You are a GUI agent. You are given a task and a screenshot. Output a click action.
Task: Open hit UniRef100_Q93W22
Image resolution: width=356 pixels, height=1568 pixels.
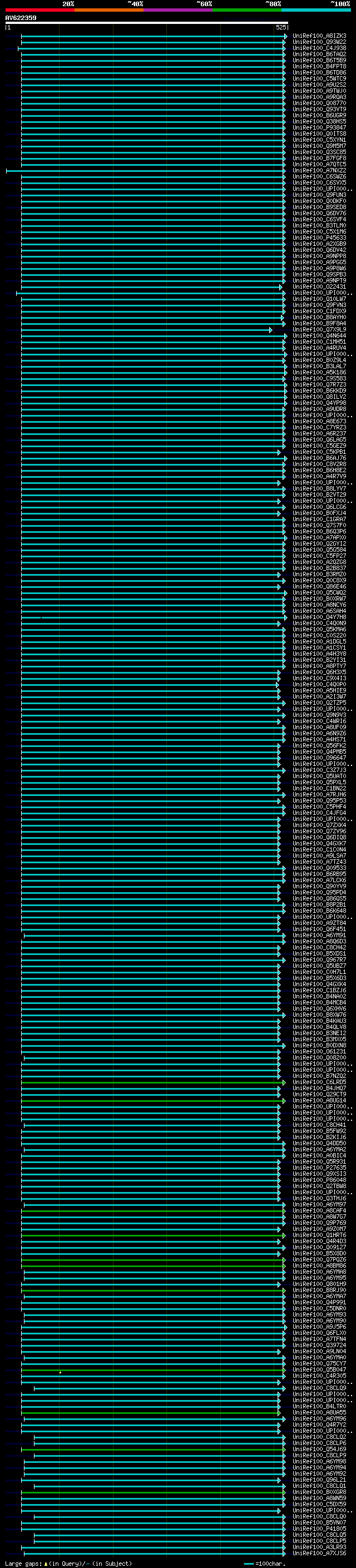319,42
